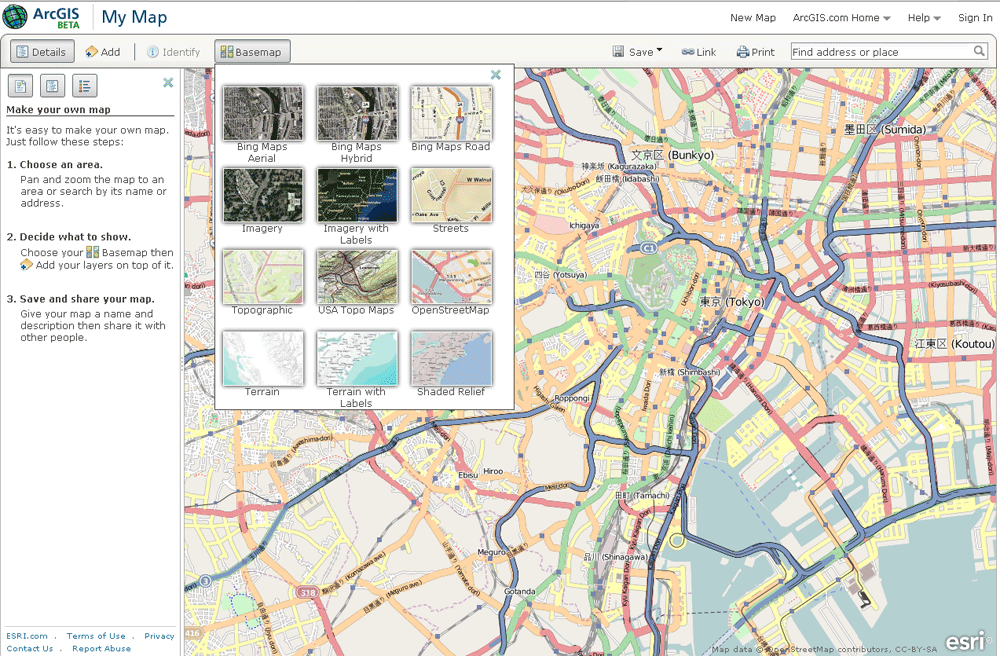Click the Details tab

40,51
